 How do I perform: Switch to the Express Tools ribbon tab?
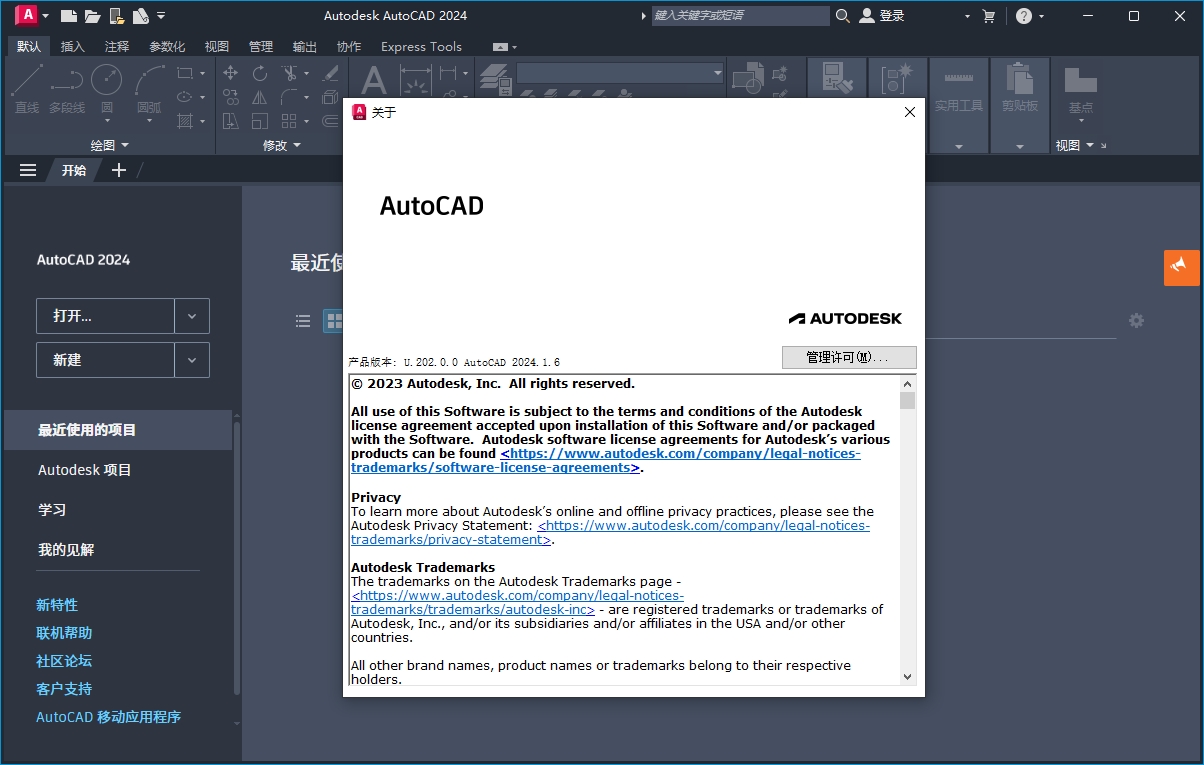click(x=421, y=46)
